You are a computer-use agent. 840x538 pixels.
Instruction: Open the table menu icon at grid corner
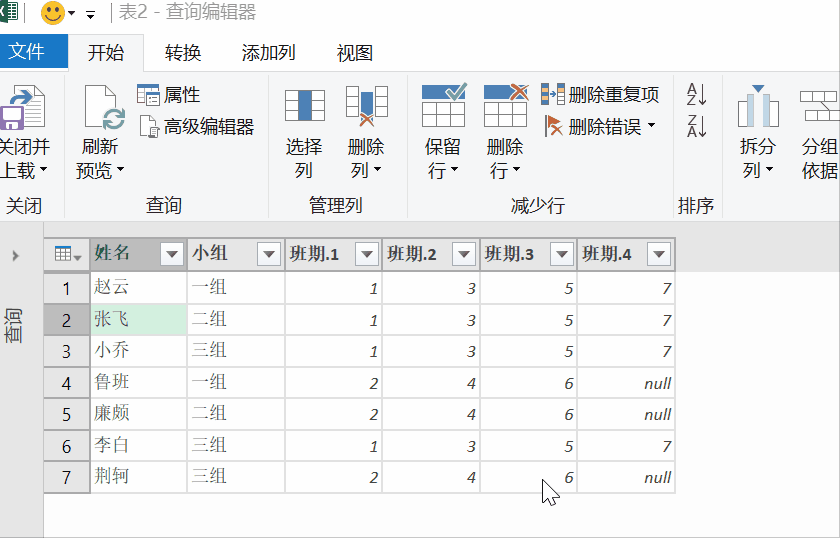click(68, 254)
